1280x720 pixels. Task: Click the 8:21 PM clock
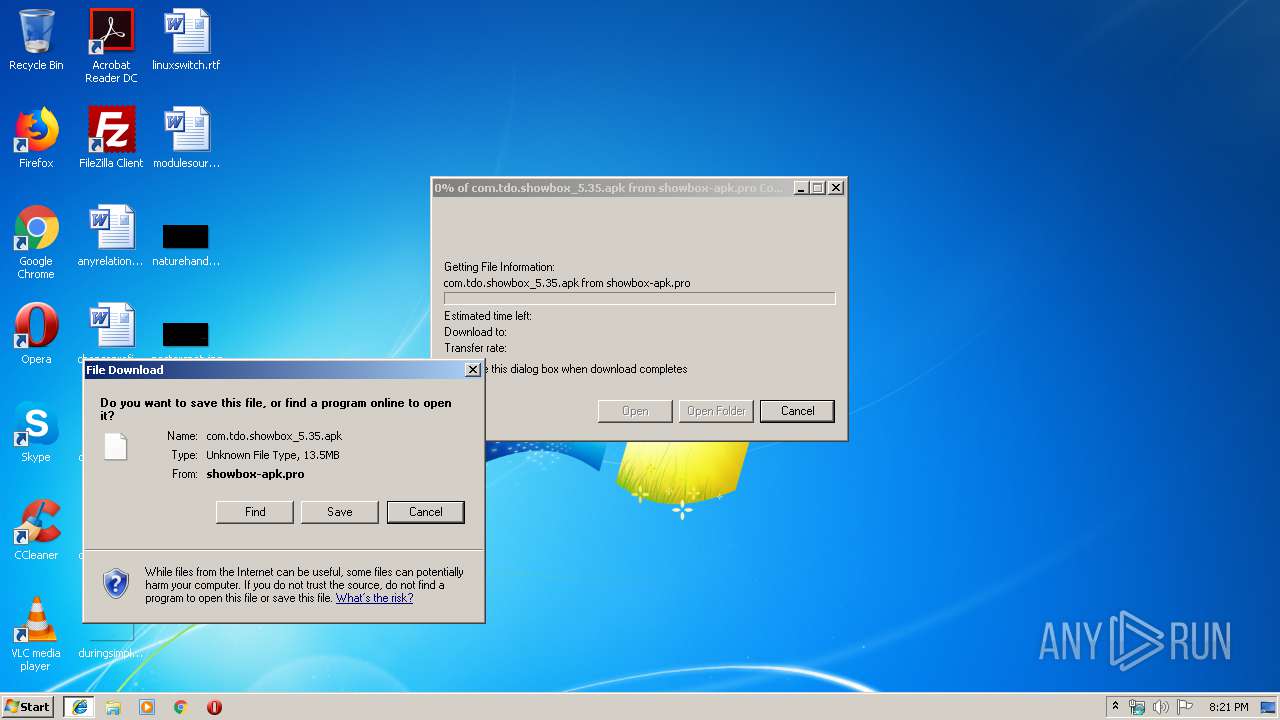pyautogui.click(x=1228, y=707)
